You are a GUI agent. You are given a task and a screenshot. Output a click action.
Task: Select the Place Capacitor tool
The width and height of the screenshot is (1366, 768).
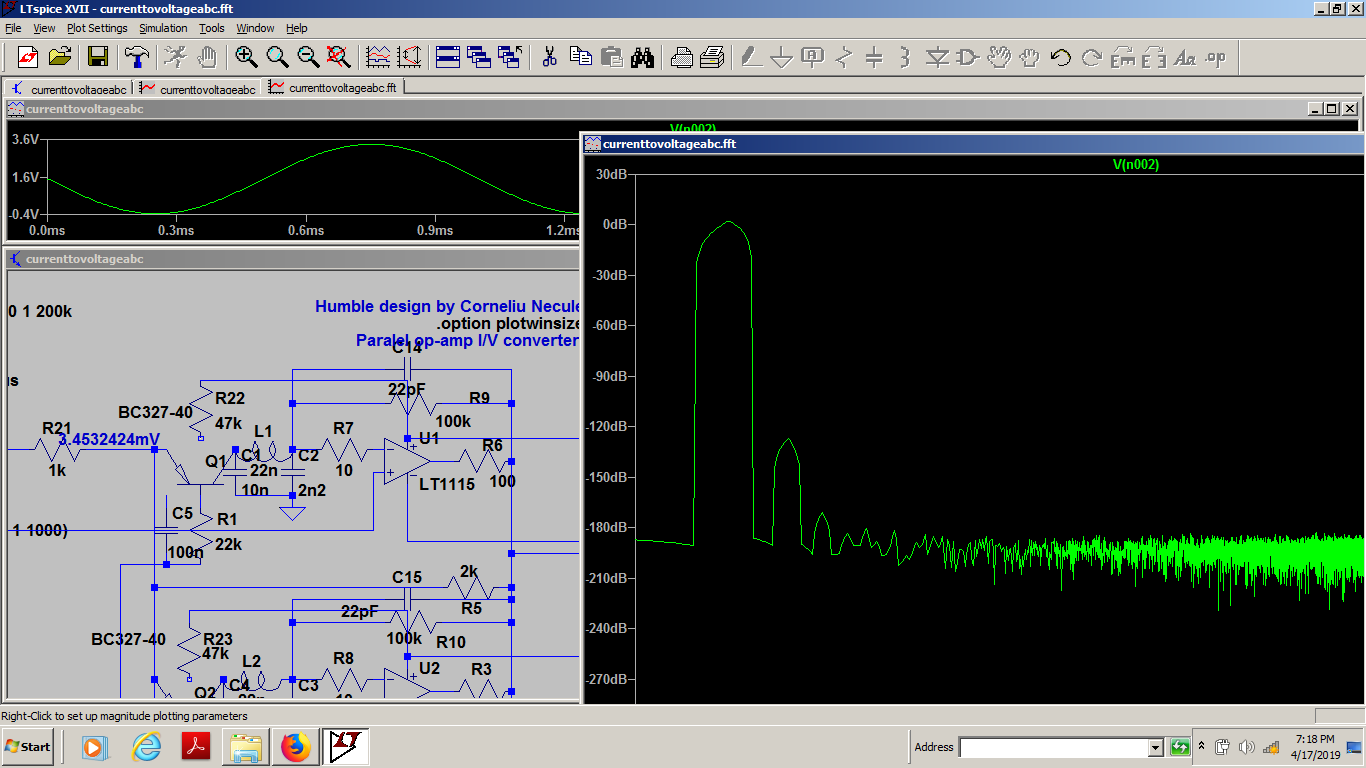[x=875, y=57]
